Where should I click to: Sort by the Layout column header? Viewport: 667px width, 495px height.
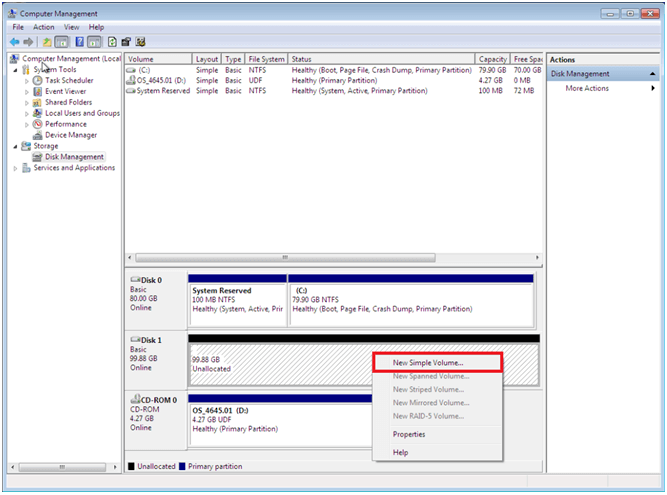click(x=207, y=59)
